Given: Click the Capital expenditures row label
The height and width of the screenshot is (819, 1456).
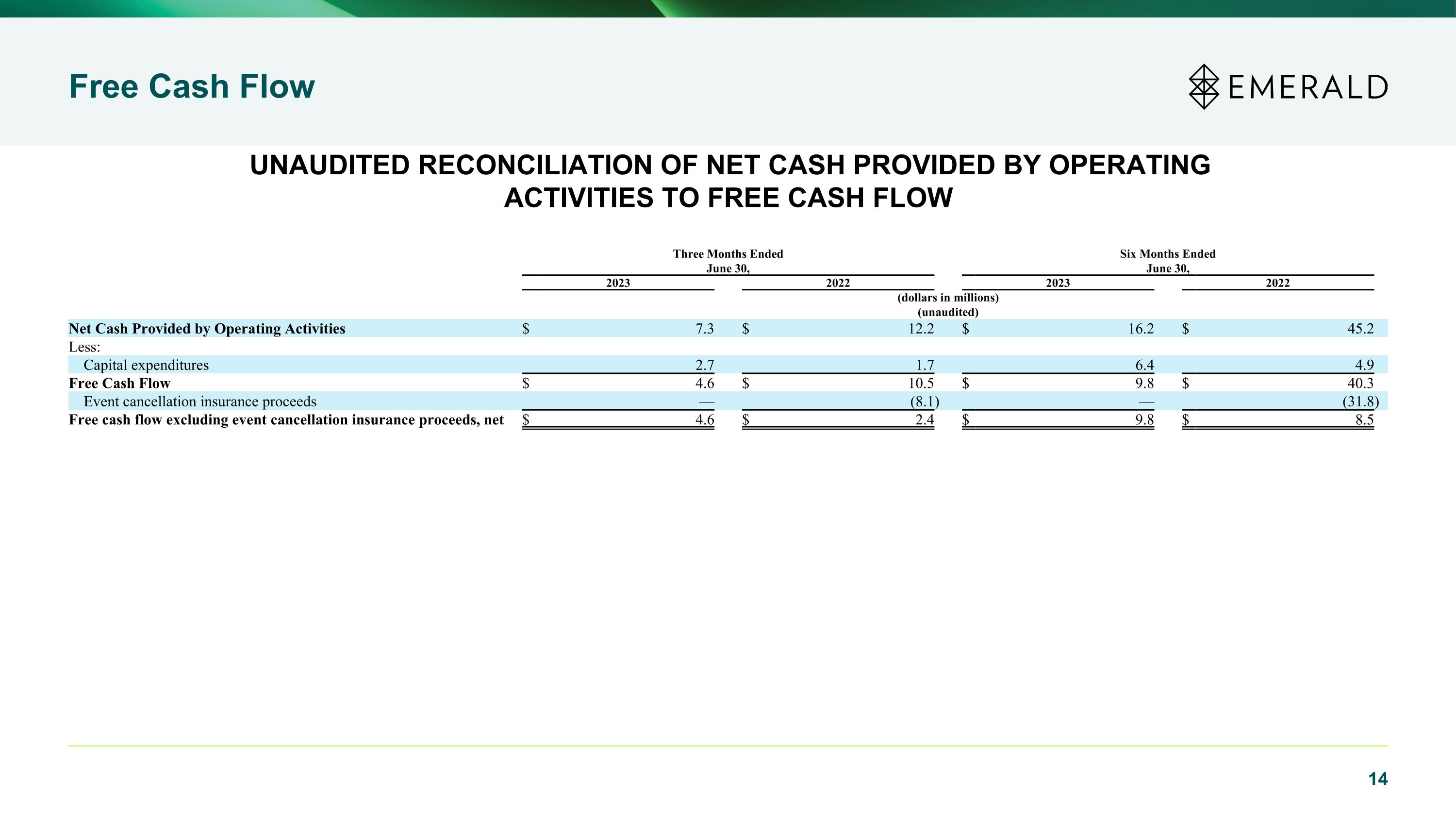Looking at the screenshot, I should (146, 365).
